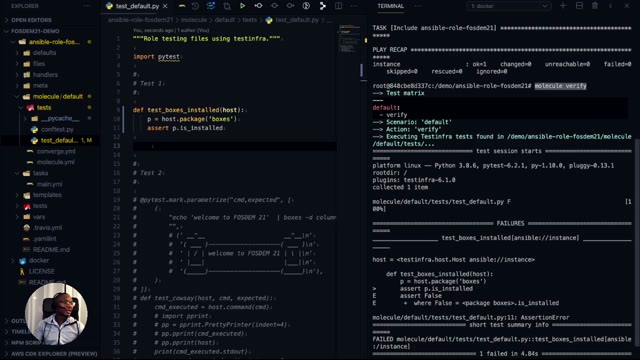640x360 pixels.
Task: Click the yellow dash icon beside editor tab
Action: point(182,6)
